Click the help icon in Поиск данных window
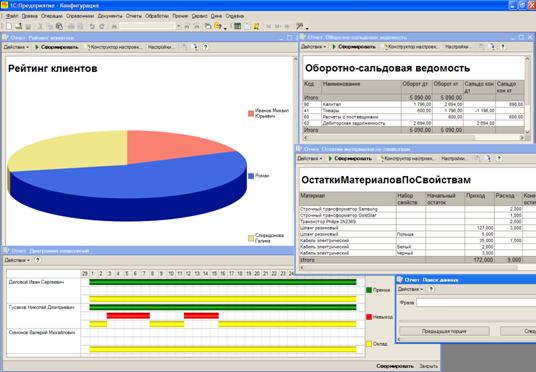The height and width of the screenshot is (372, 536). click(x=431, y=289)
